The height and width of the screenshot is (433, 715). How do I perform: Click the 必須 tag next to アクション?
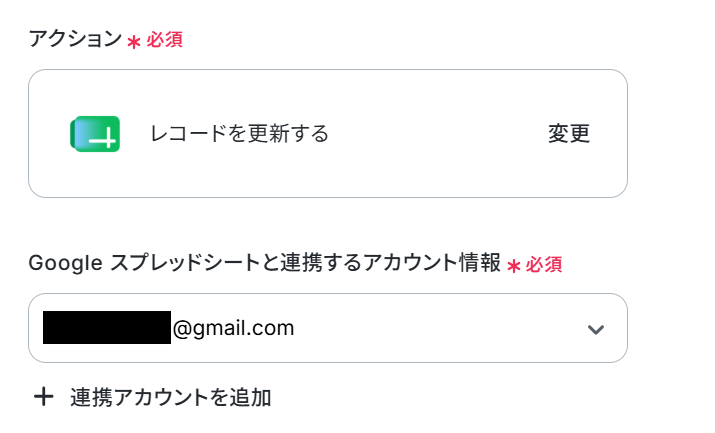tap(165, 40)
